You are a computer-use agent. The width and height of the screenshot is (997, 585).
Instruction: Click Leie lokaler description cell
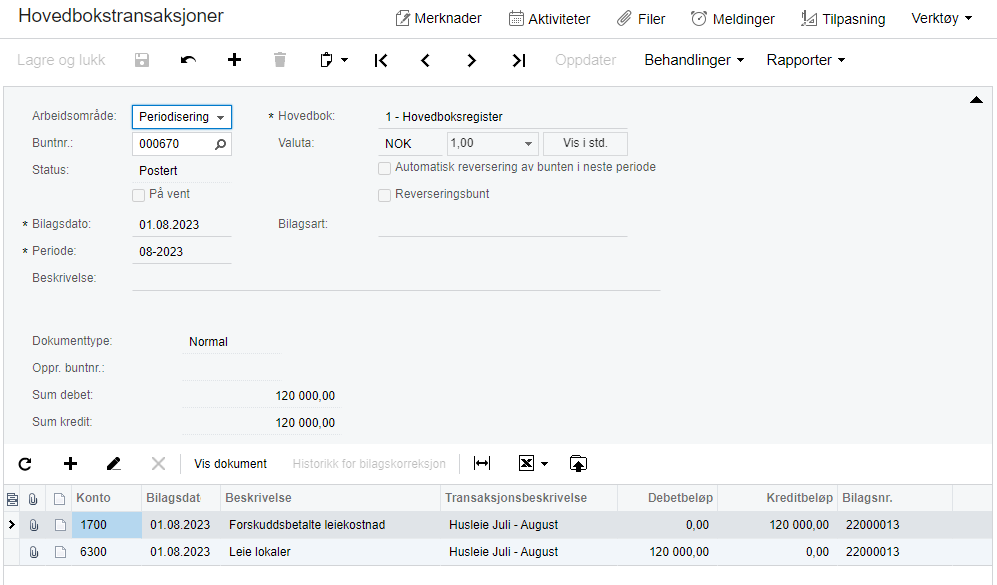pyautogui.click(x=331, y=552)
